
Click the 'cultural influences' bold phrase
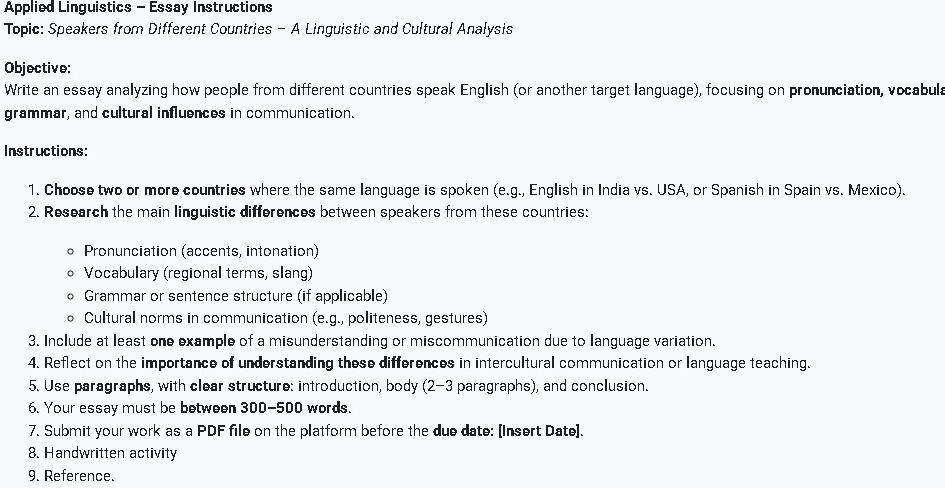tap(164, 113)
